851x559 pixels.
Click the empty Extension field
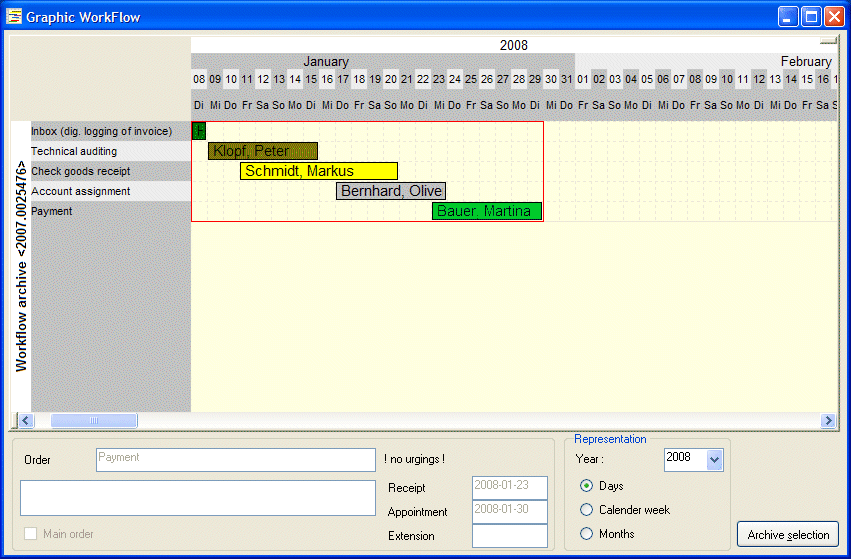(x=510, y=536)
